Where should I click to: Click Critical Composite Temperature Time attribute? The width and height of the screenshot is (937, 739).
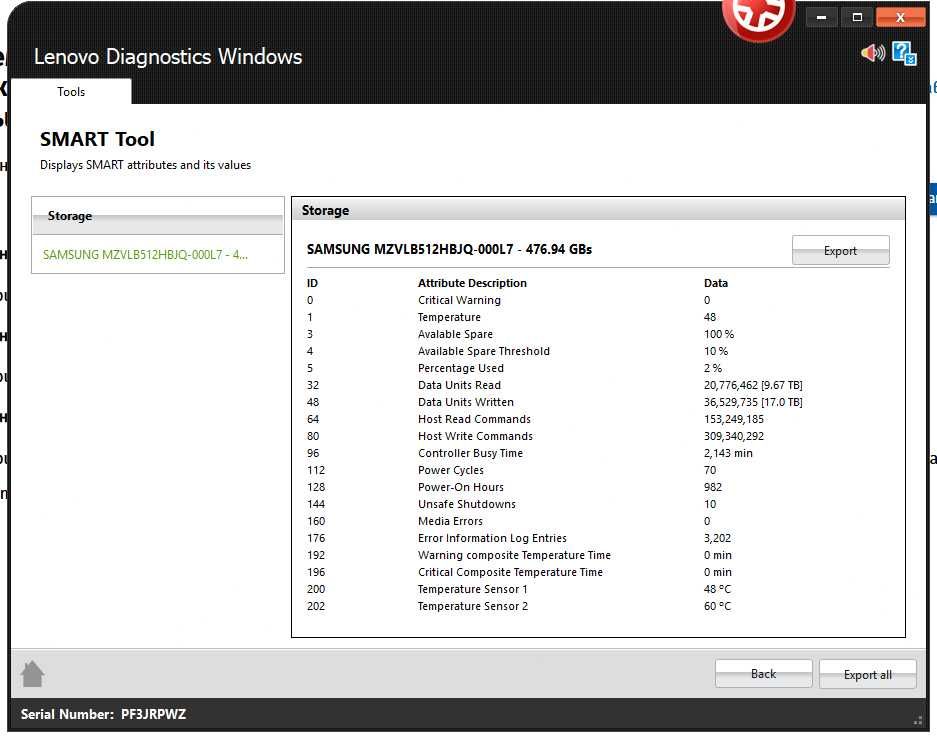510,572
